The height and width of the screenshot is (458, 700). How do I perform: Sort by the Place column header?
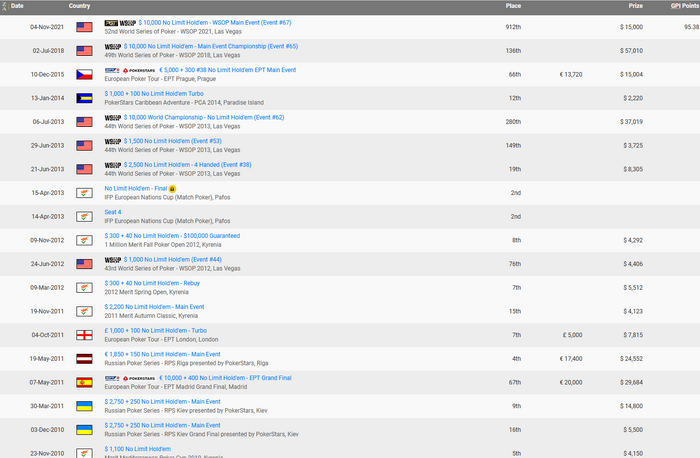(513, 6)
